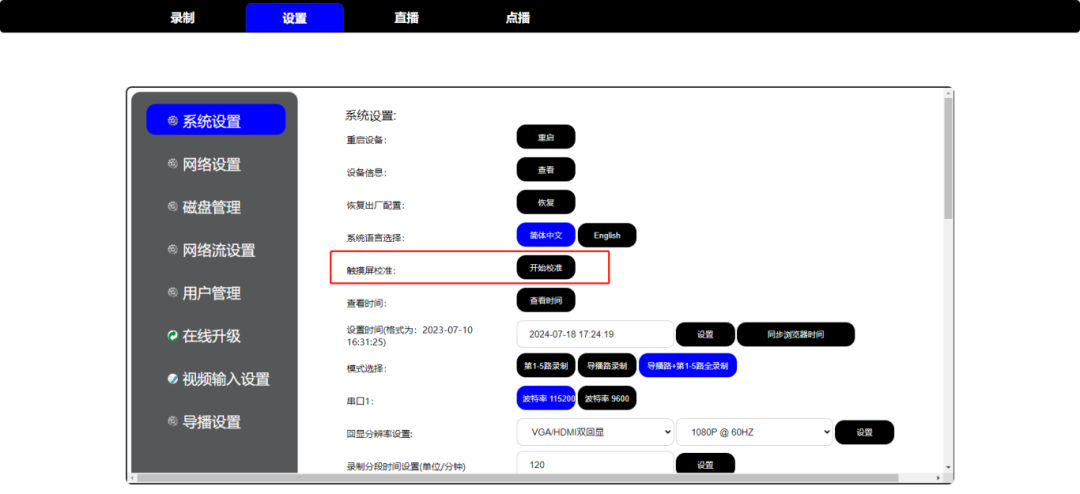This screenshot has height=494, width=1080.
Task: Click 设置 next to the time field
Action: point(705,334)
